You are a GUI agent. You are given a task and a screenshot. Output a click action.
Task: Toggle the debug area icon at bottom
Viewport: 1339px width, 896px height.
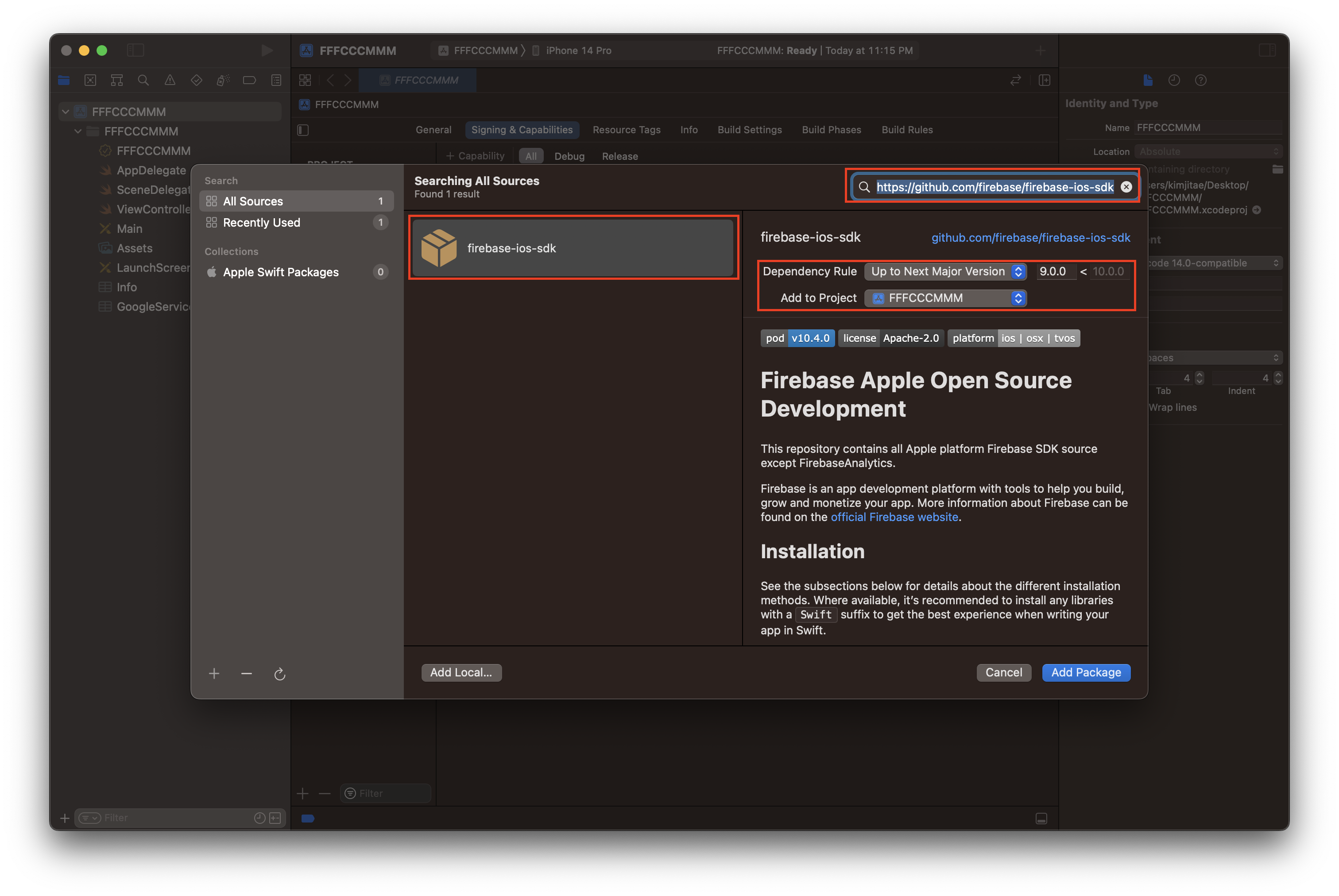pos(1041,818)
